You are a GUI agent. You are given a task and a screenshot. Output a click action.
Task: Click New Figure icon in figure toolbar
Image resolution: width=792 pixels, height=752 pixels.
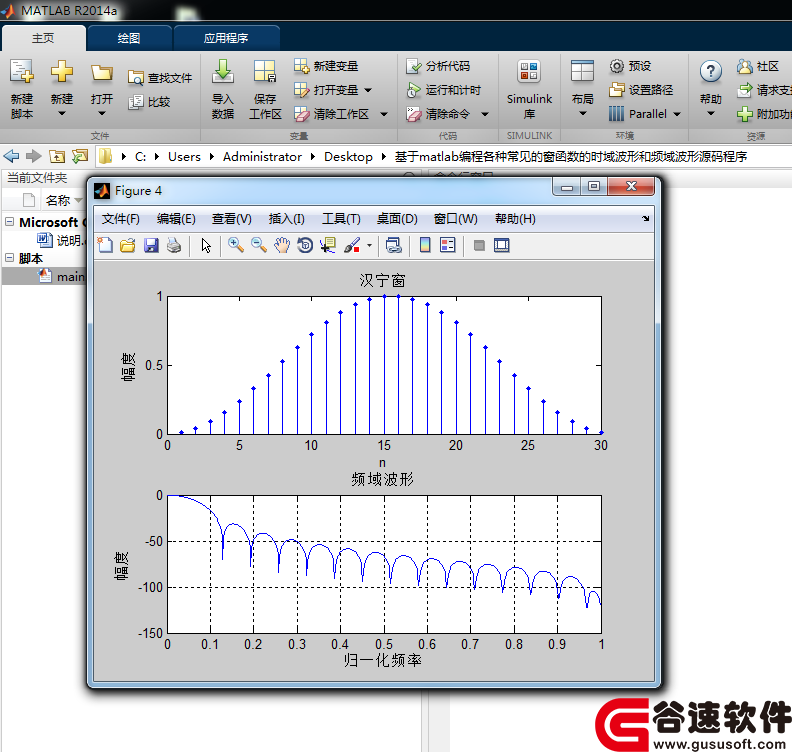pyautogui.click(x=105, y=245)
